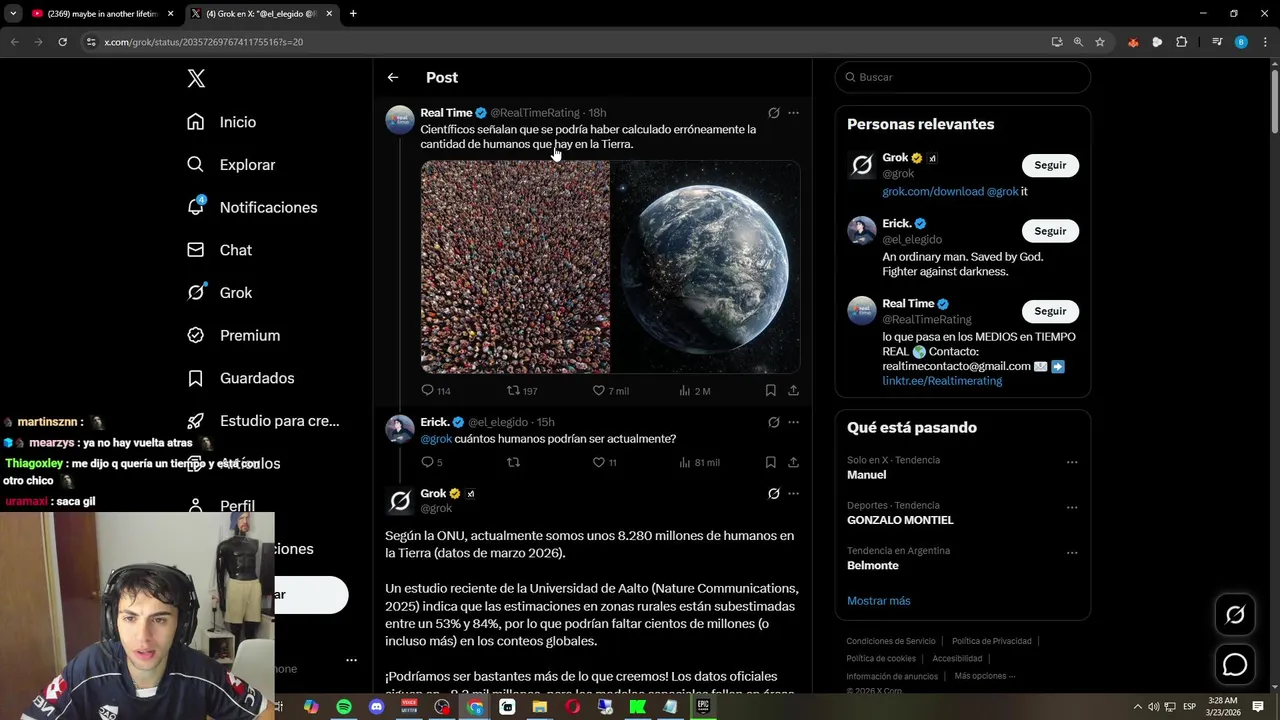This screenshot has height=720, width=1280.
Task: Follow Grok with the Seguir button
Action: (1050, 165)
